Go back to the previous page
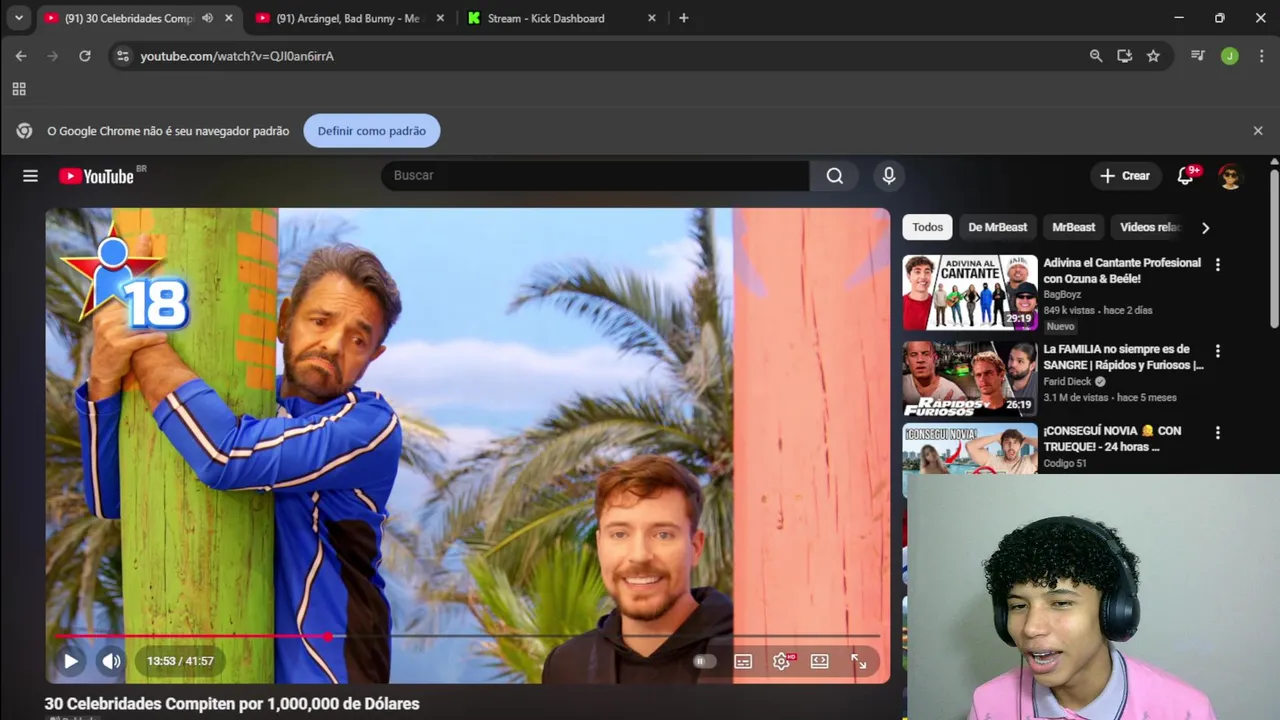The width and height of the screenshot is (1280, 720). click(x=21, y=56)
